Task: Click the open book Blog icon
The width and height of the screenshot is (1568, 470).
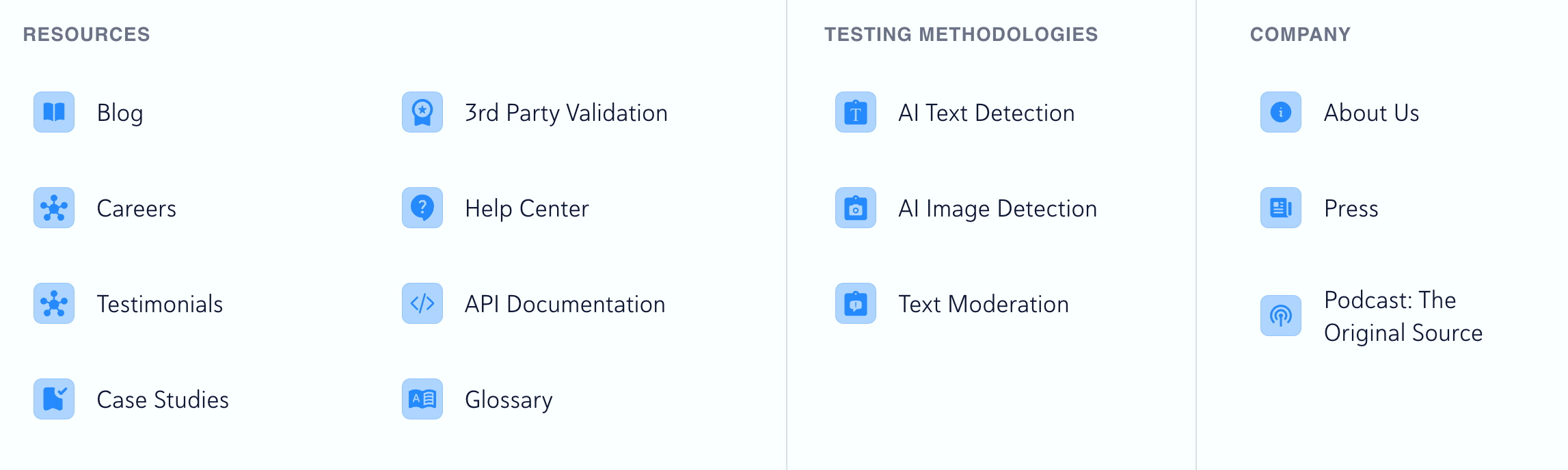Action: [54, 112]
